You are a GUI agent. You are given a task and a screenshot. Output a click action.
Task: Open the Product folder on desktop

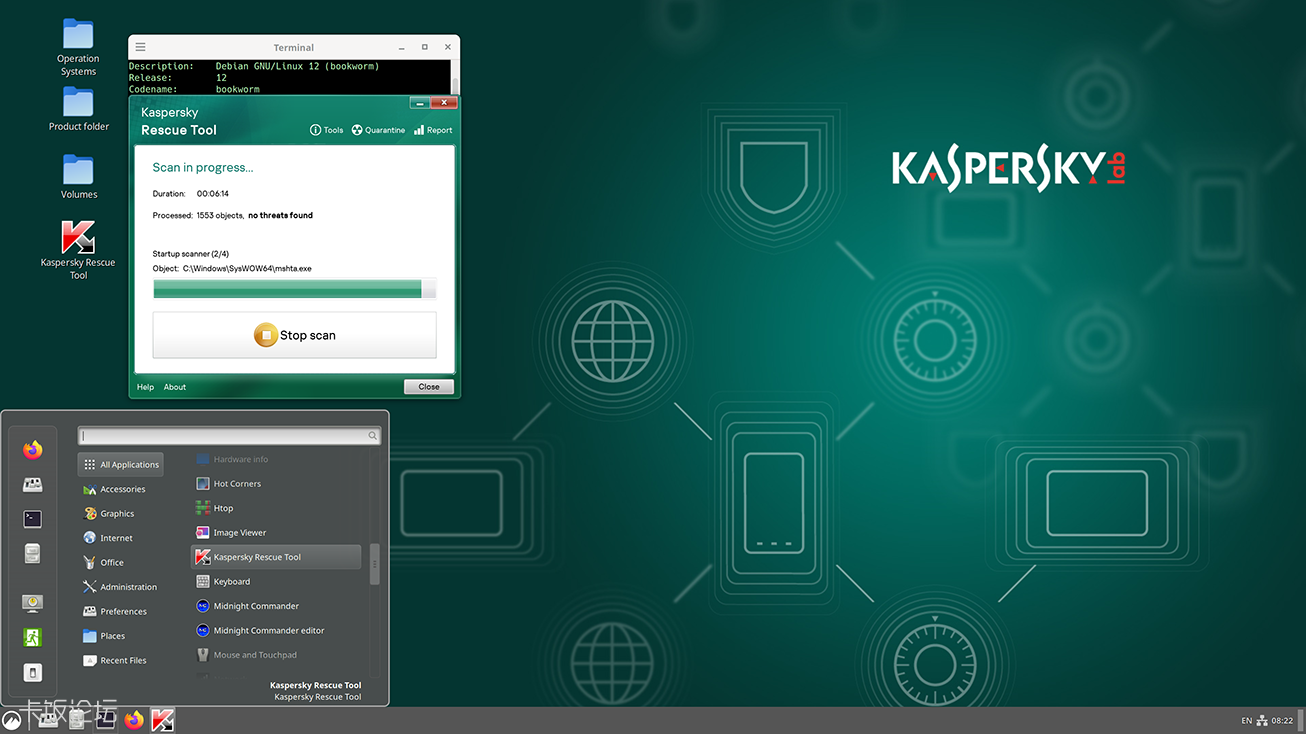tap(78, 109)
